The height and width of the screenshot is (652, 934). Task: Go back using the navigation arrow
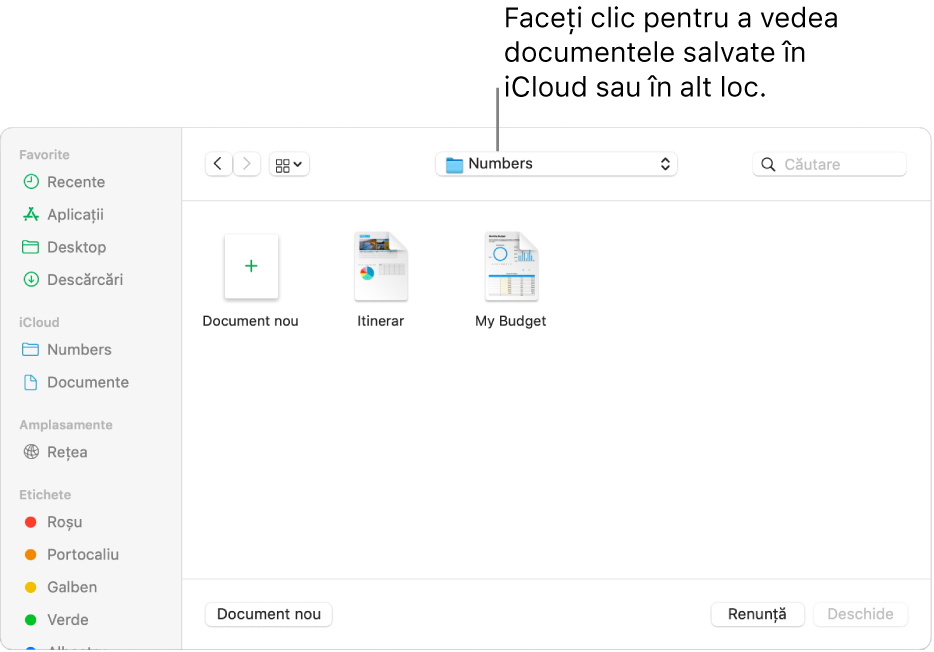218,163
